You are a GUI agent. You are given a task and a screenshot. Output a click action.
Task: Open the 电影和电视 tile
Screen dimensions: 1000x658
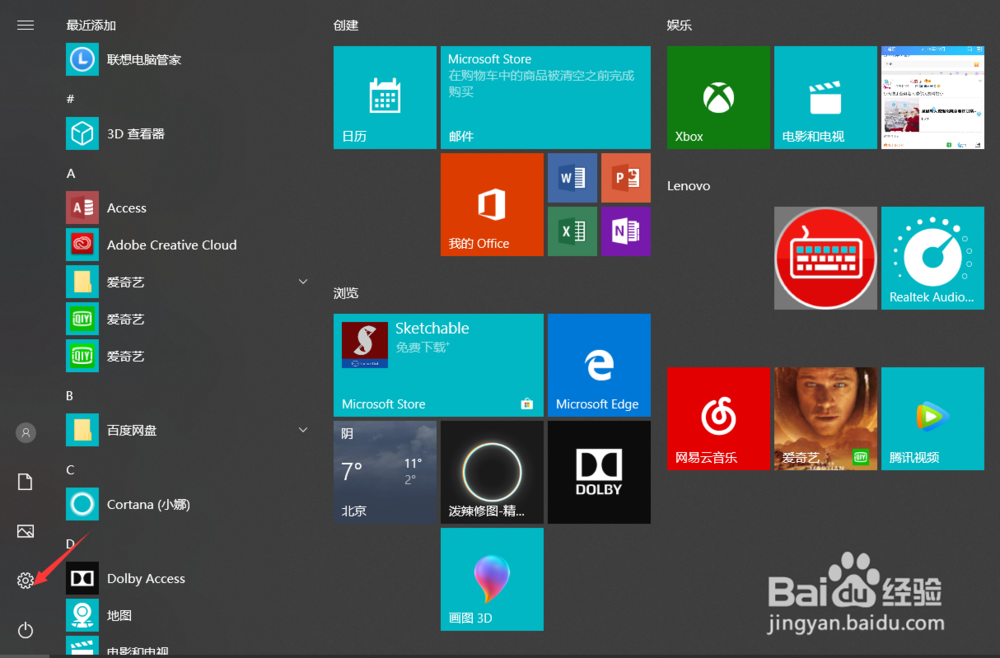pos(825,98)
